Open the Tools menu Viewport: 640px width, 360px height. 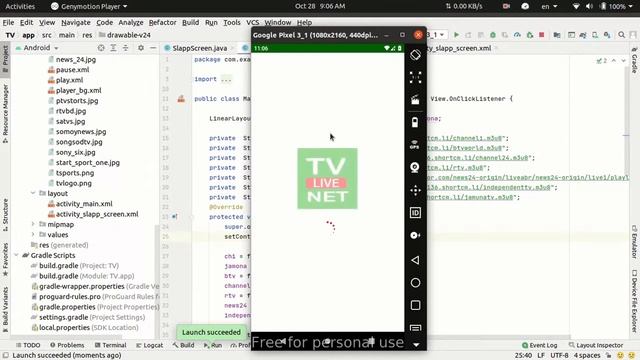tap(232, 22)
